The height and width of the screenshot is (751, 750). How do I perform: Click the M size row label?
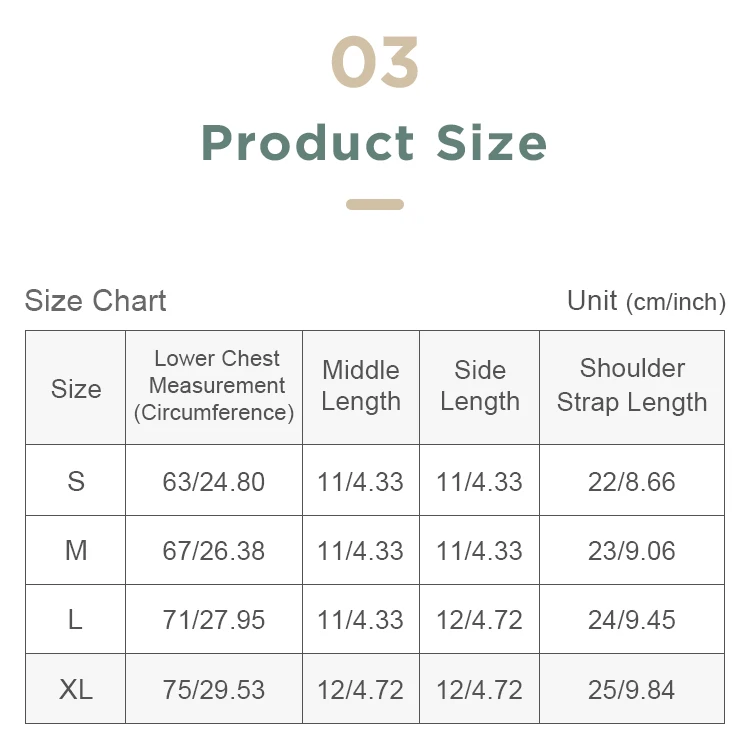point(76,550)
